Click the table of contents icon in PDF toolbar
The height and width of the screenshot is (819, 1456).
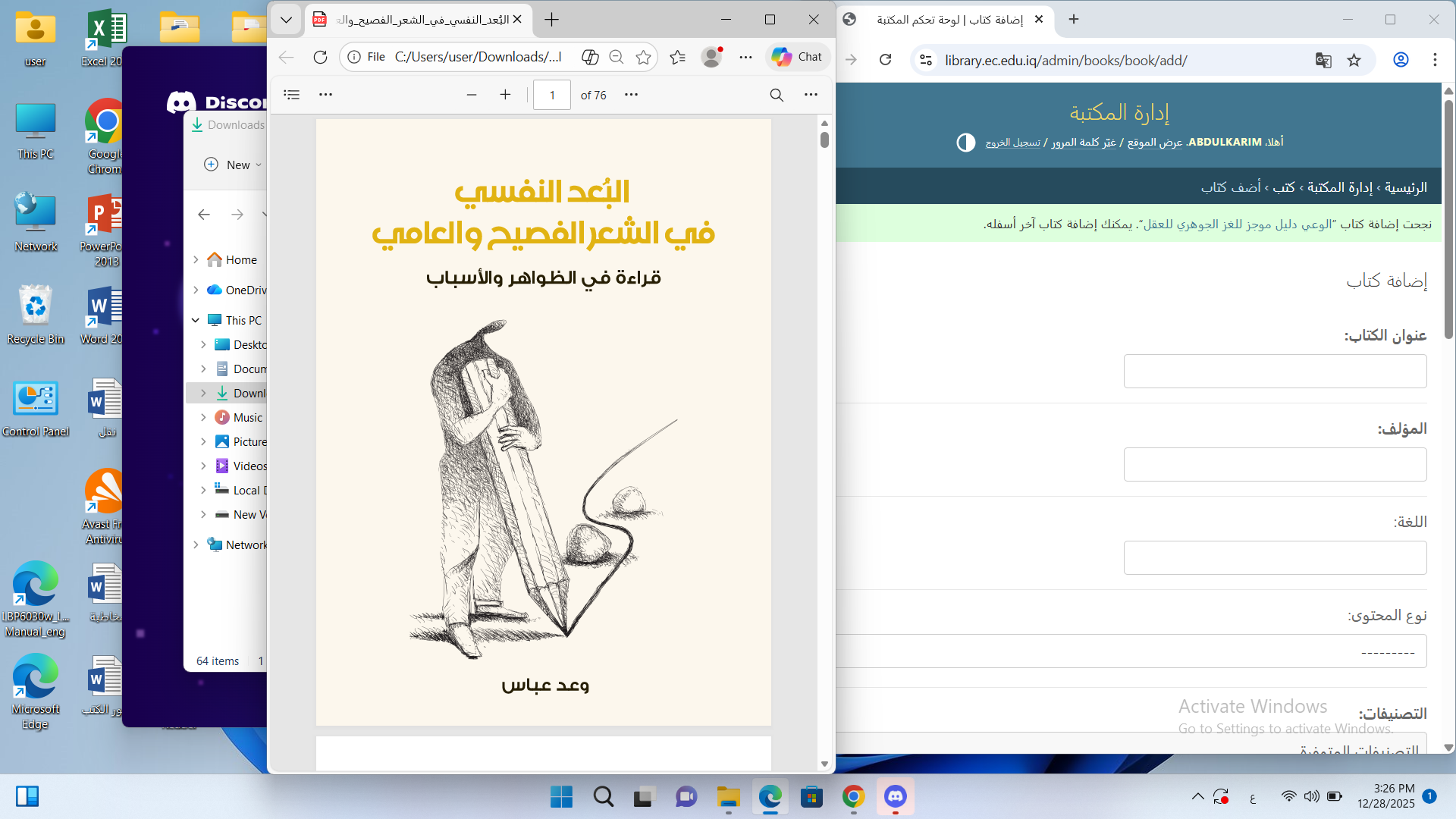[292, 95]
